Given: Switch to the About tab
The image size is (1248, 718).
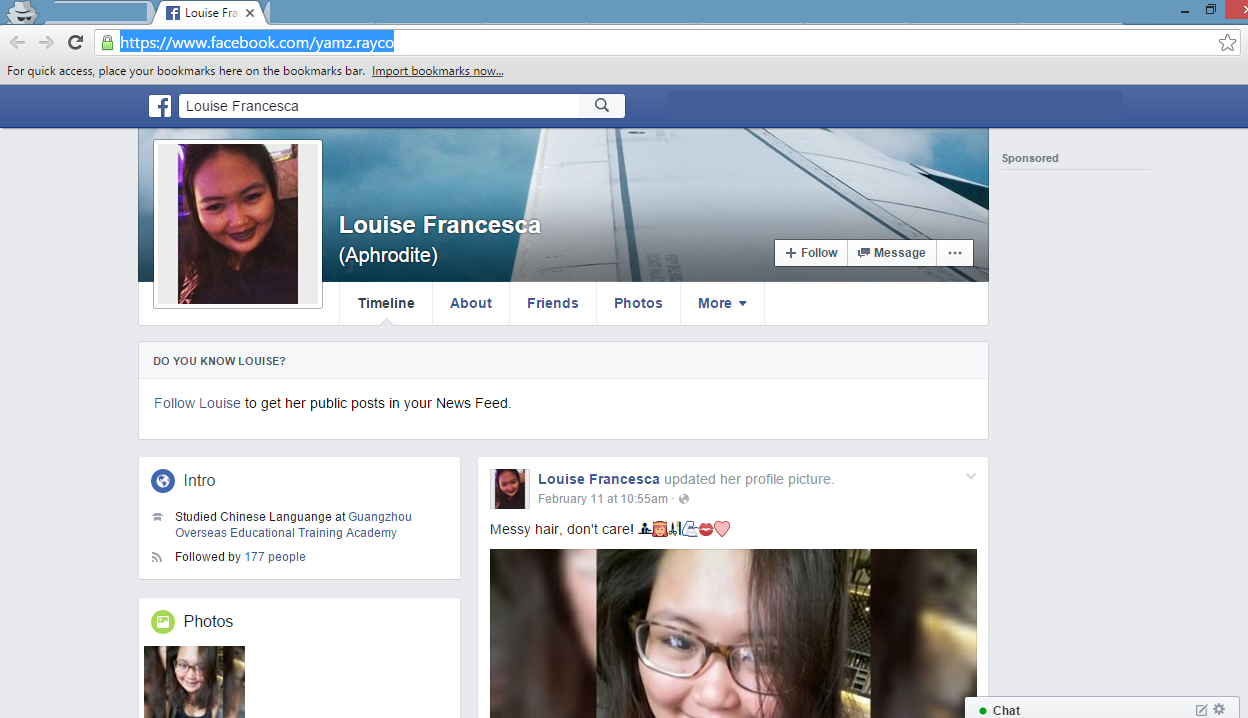Looking at the screenshot, I should tap(471, 303).
